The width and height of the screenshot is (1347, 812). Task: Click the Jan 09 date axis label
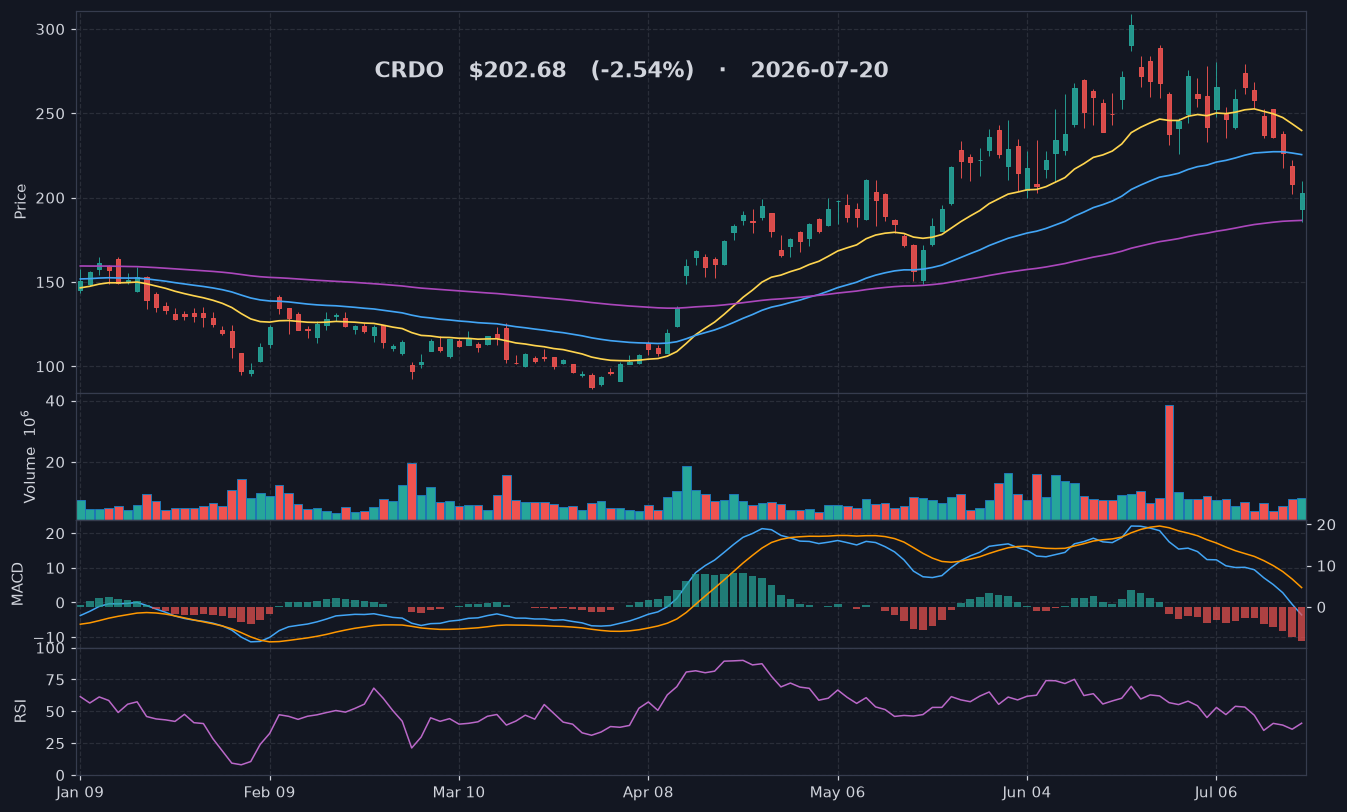pos(81,791)
